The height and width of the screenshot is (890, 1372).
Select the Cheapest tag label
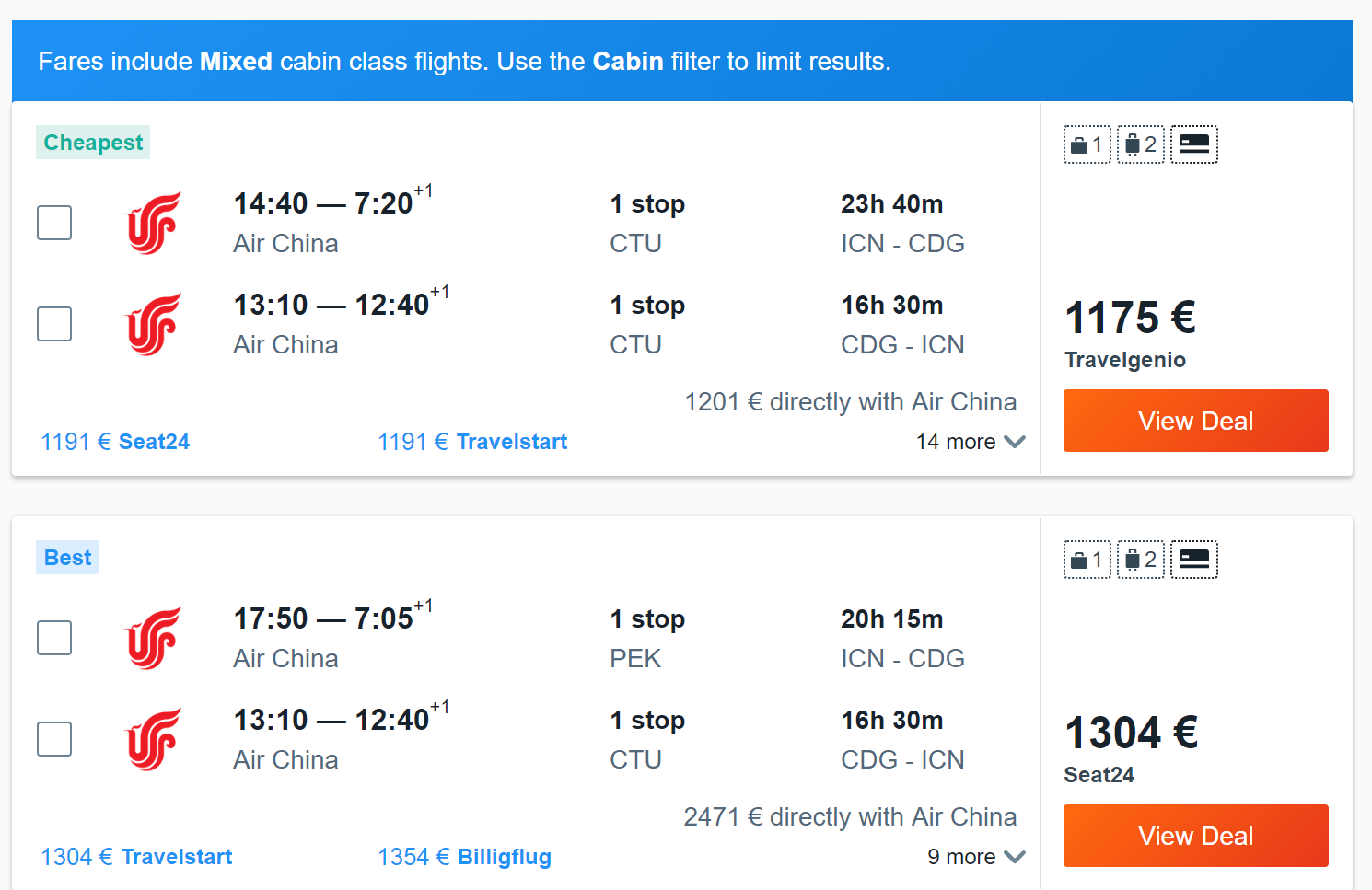coord(93,143)
